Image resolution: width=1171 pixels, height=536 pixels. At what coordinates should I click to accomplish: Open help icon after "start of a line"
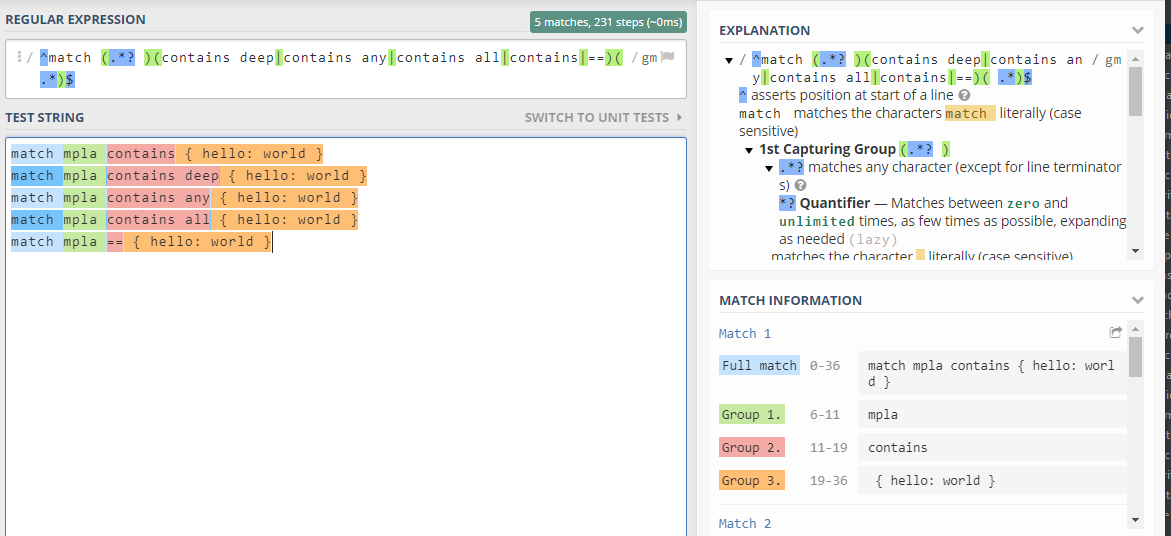[x=964, y=96]
